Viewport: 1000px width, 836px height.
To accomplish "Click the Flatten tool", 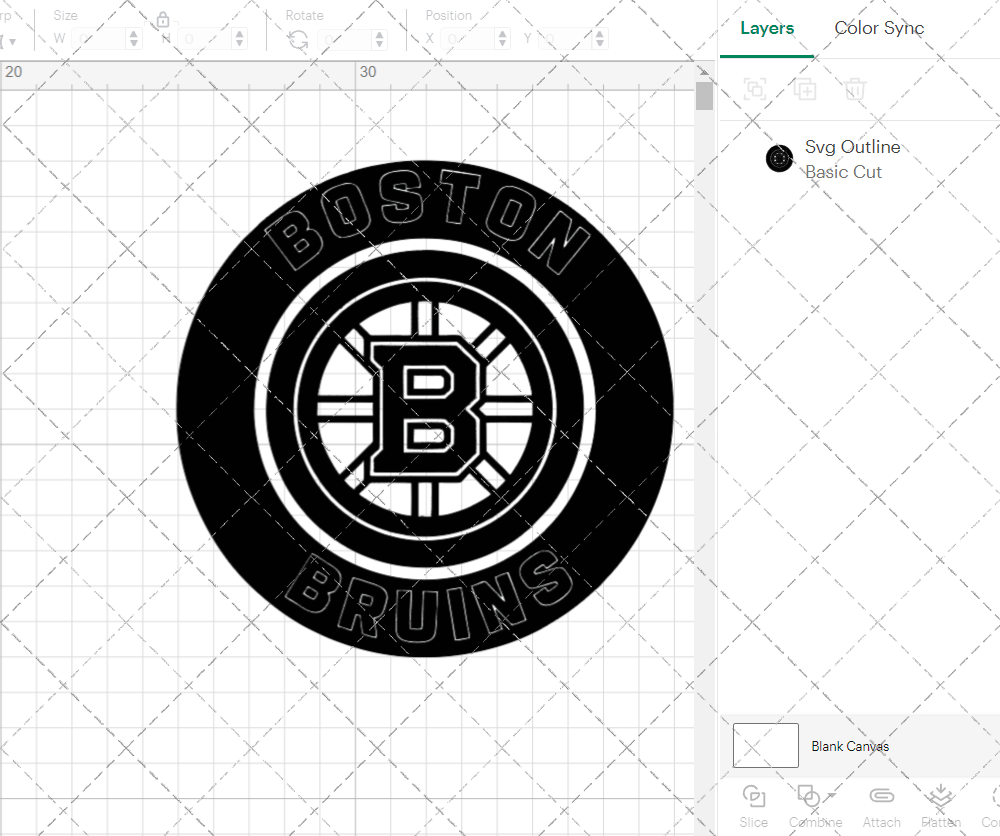I will tap(941, 807).
